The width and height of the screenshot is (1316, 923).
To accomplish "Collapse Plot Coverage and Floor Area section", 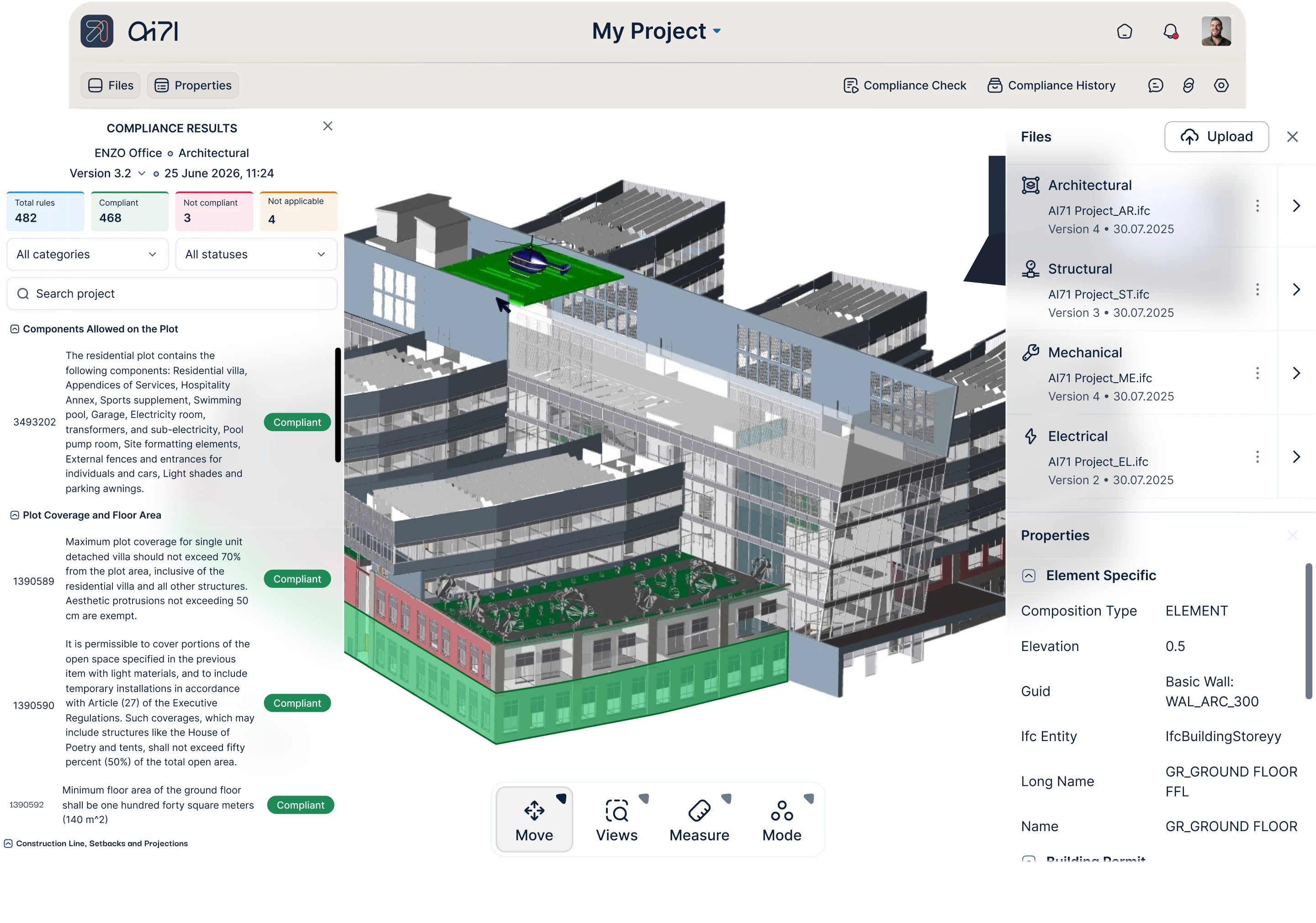I will tap(15, 515).
